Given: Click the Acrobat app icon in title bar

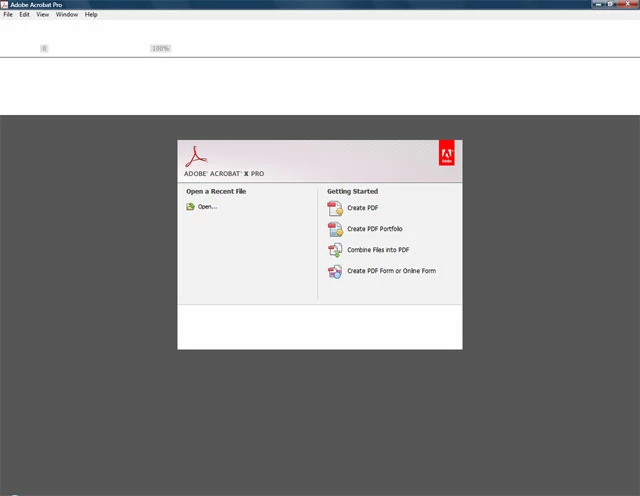Looking at the screenshot, I should click(x=4, y=4).
